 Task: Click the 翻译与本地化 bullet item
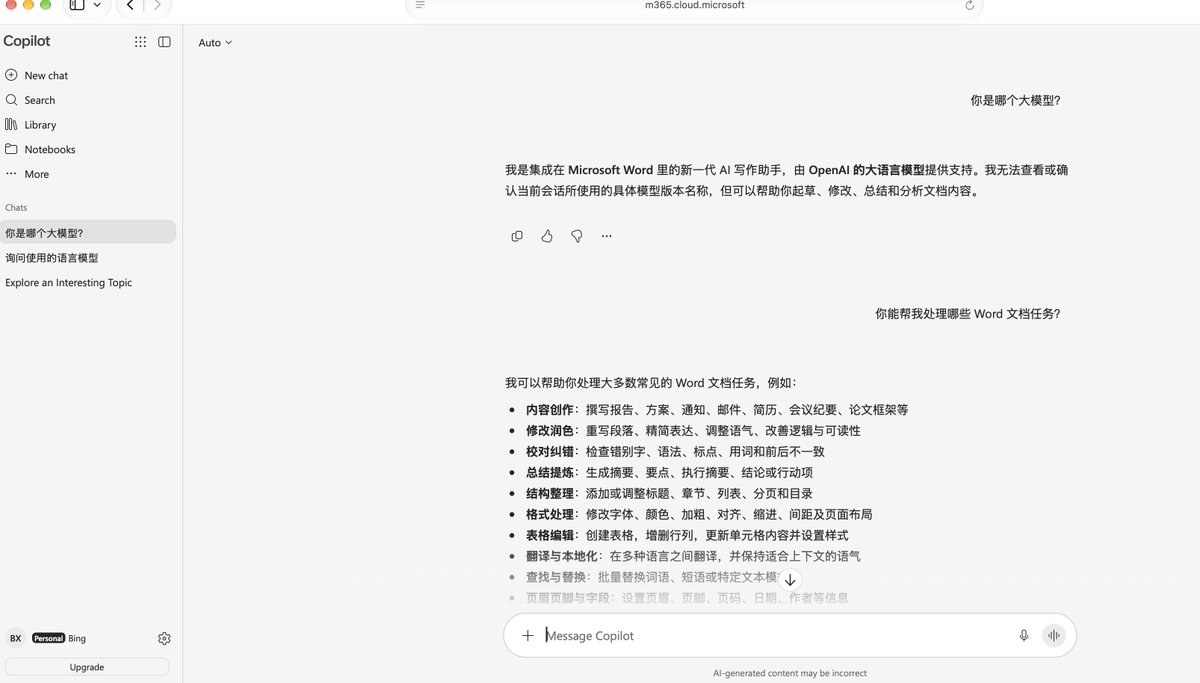[693, 557]
